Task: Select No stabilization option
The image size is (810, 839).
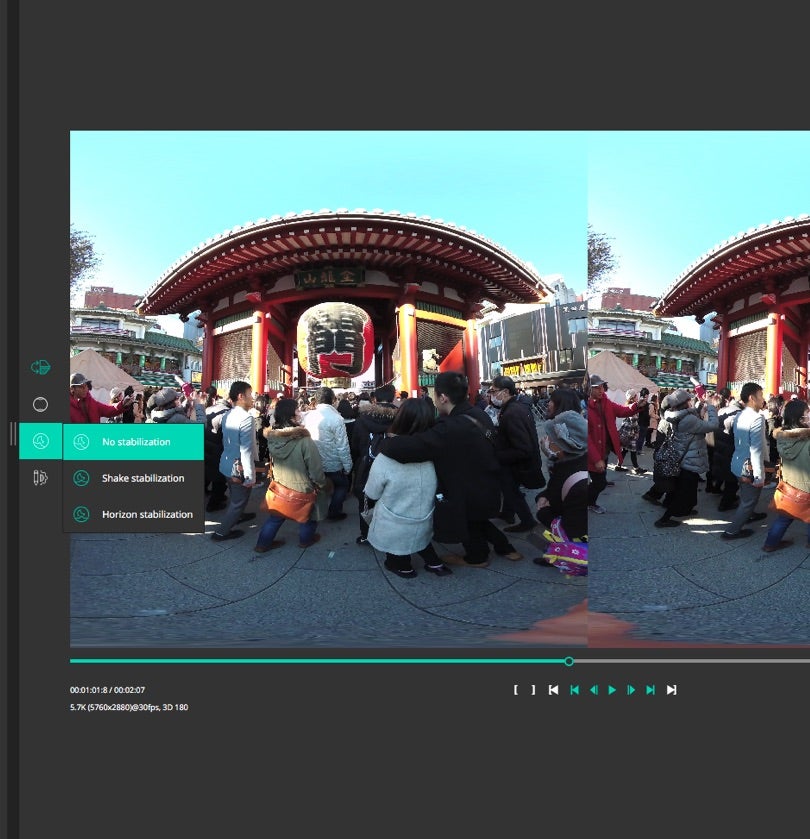Action: [134, 442]
